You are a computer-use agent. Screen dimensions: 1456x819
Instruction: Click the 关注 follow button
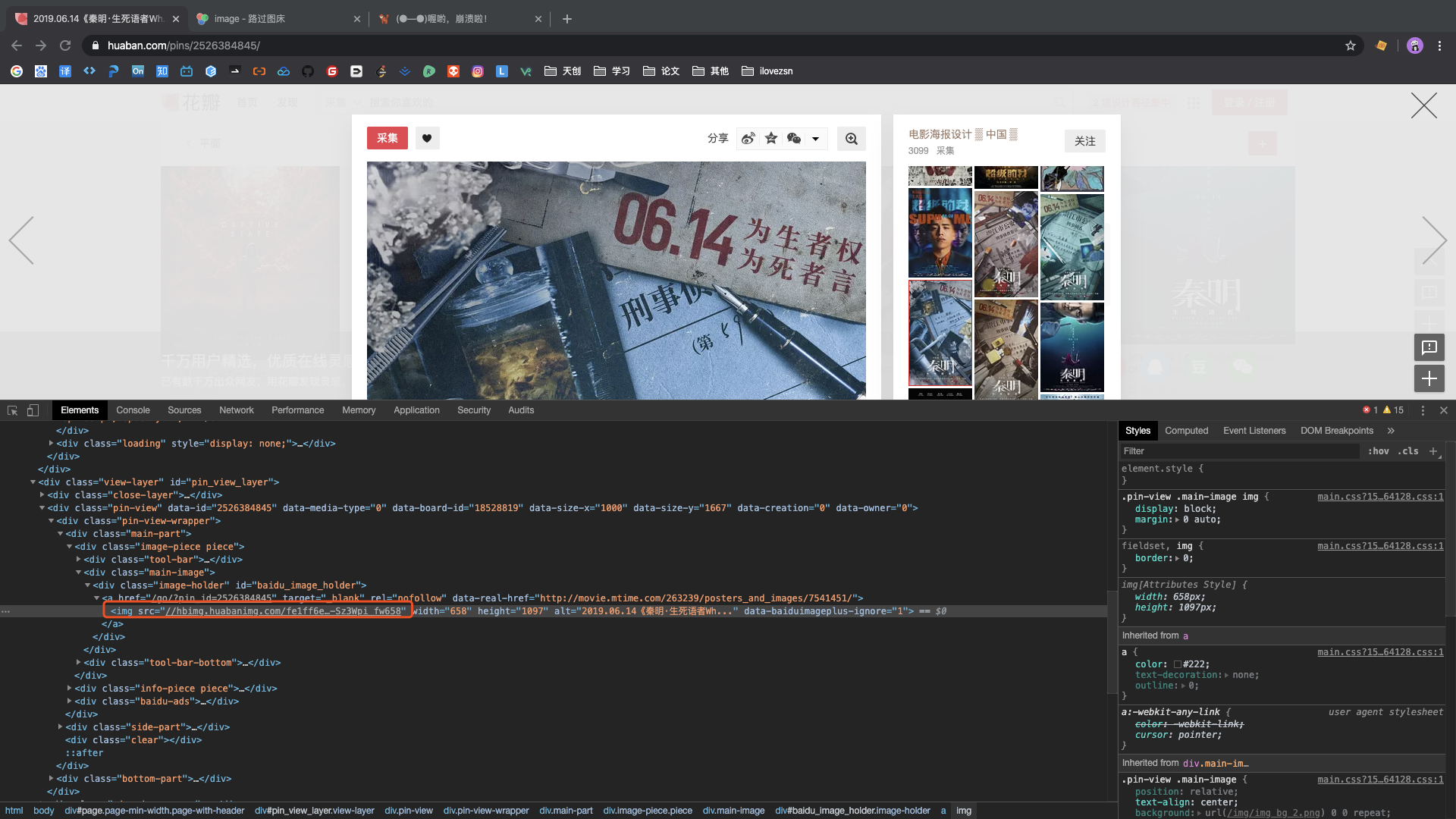coord(1084,141)
